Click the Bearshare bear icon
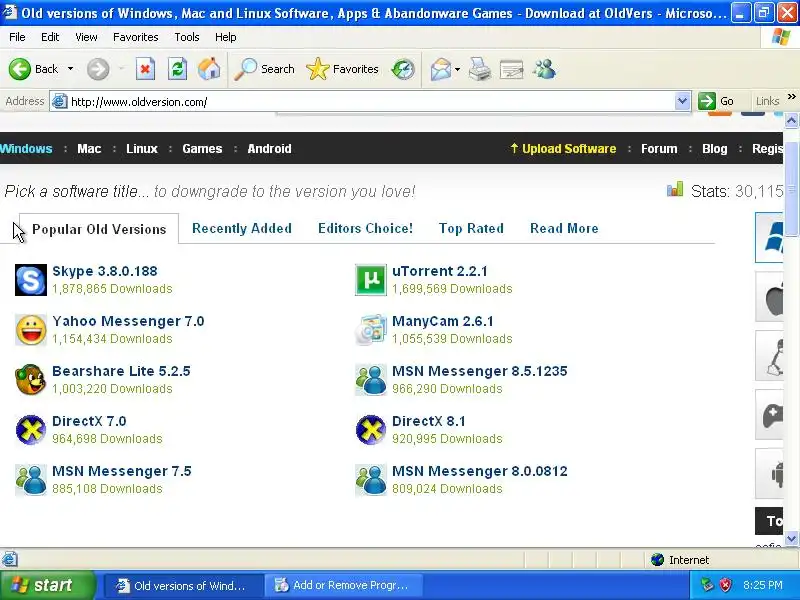This screenshot has width=800, height=600. point(31,380)
